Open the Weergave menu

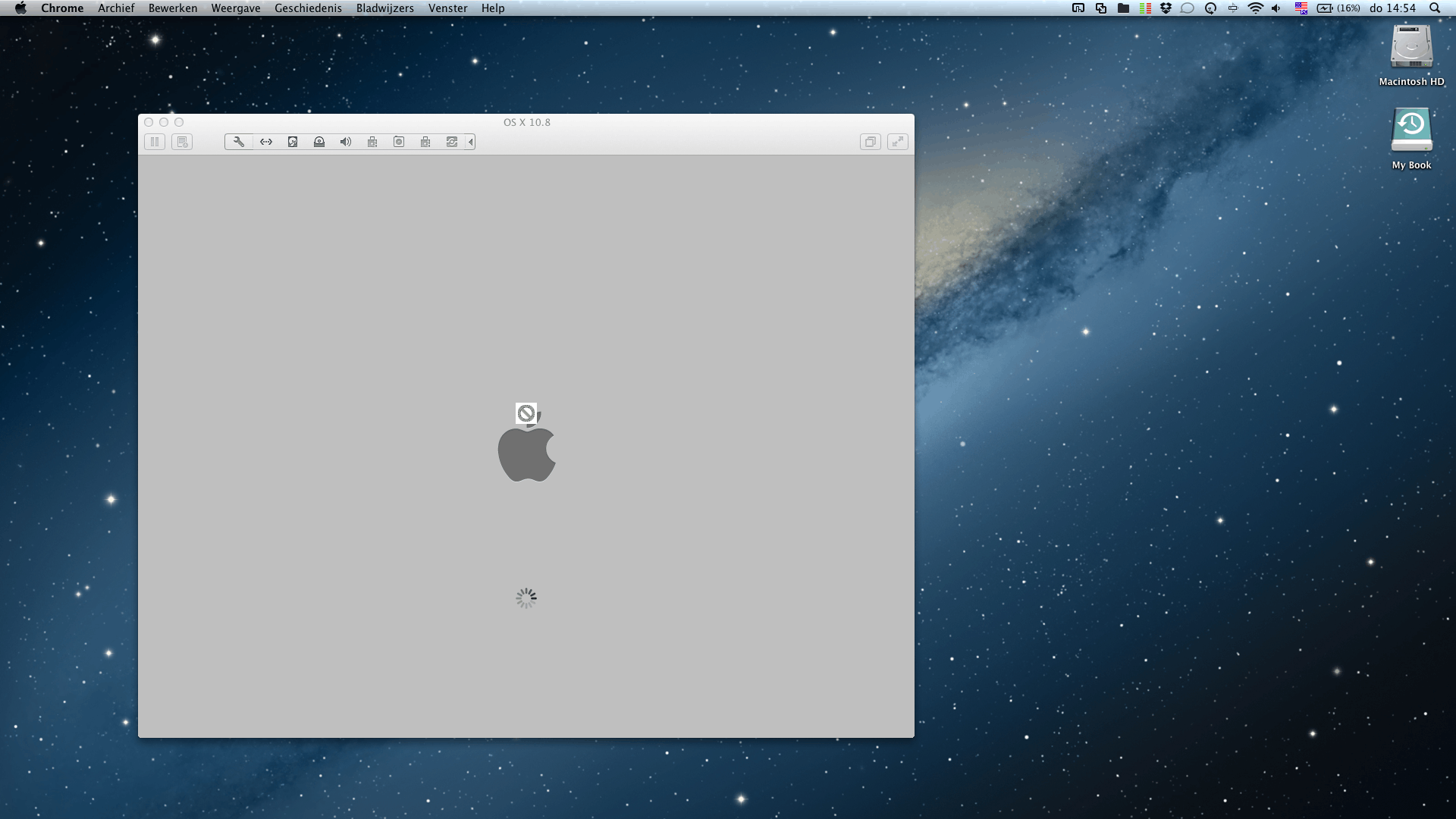(235, 8)
